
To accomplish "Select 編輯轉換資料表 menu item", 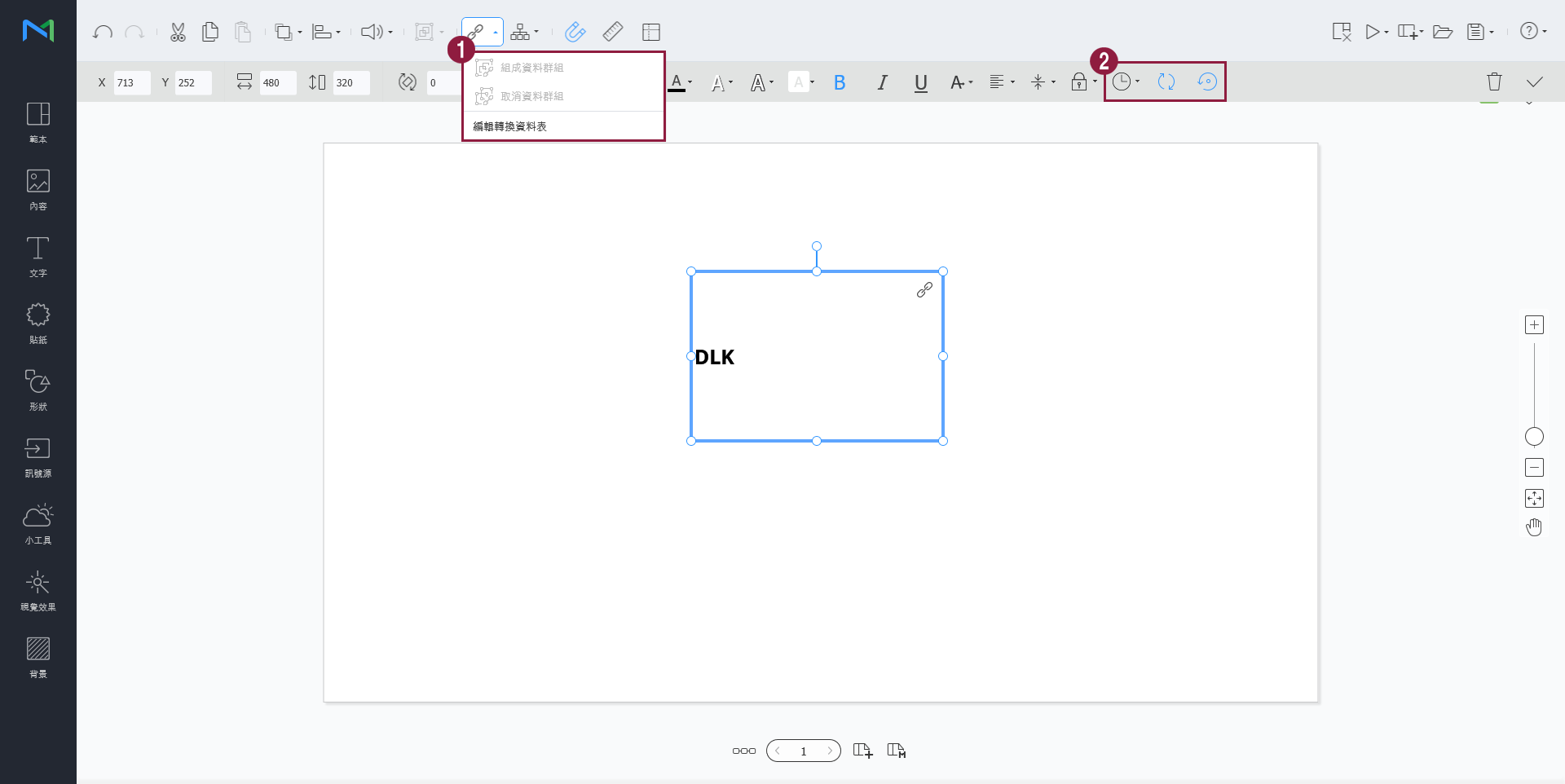I will [510, 126].
